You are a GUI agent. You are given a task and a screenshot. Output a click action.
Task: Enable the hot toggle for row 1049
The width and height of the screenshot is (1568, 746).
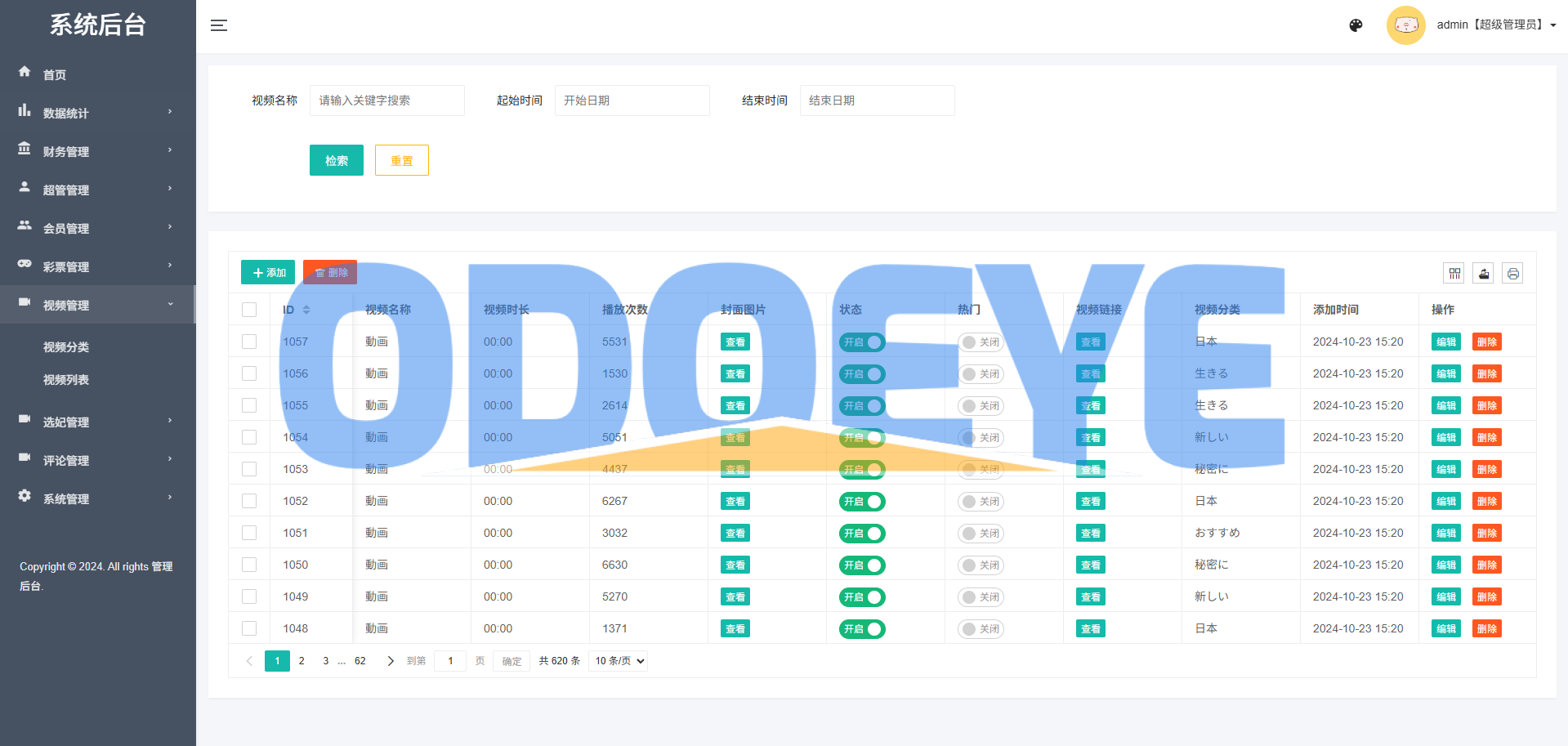(x=981, y=597)
